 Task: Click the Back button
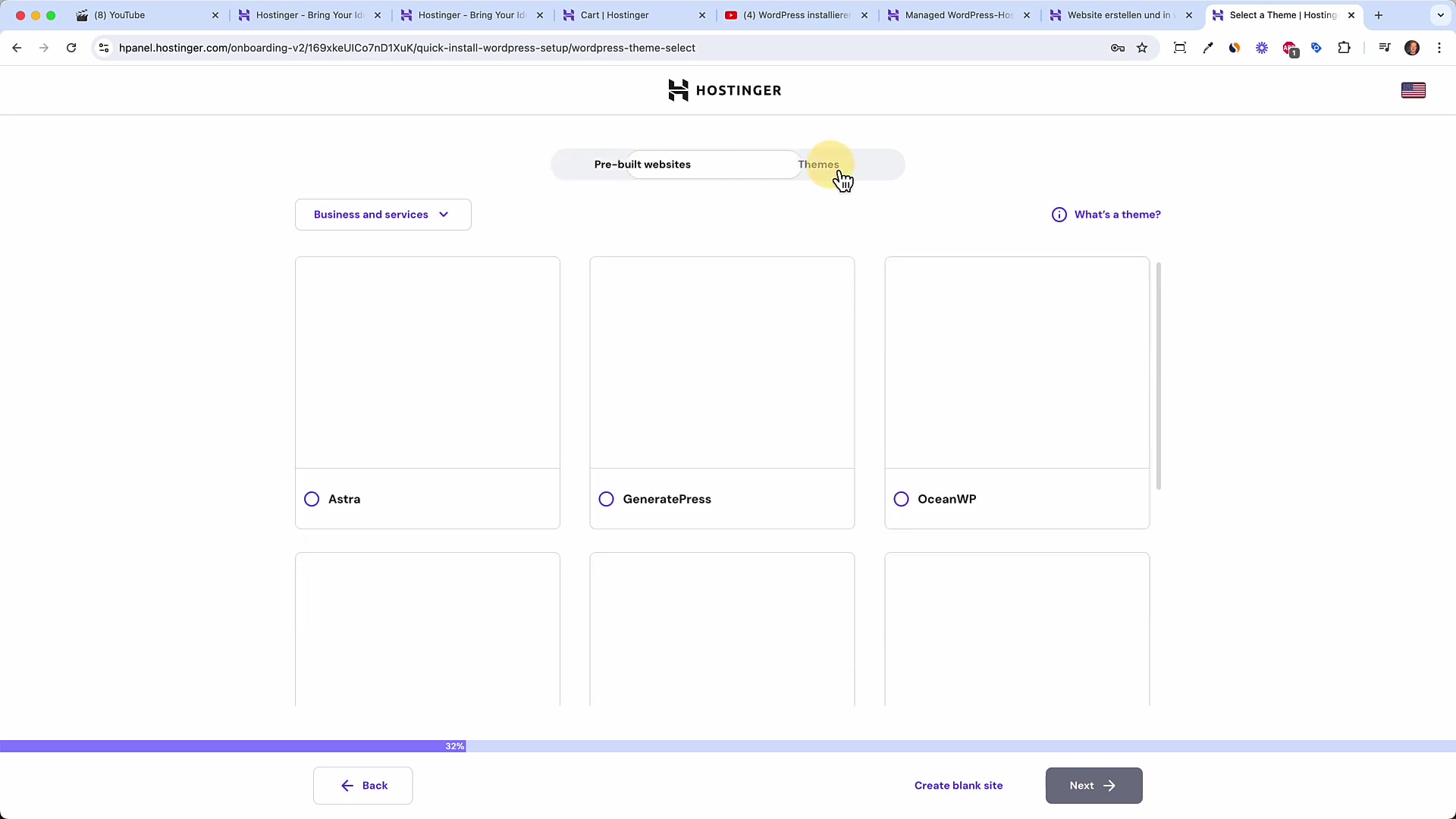(x=362, y=786)
